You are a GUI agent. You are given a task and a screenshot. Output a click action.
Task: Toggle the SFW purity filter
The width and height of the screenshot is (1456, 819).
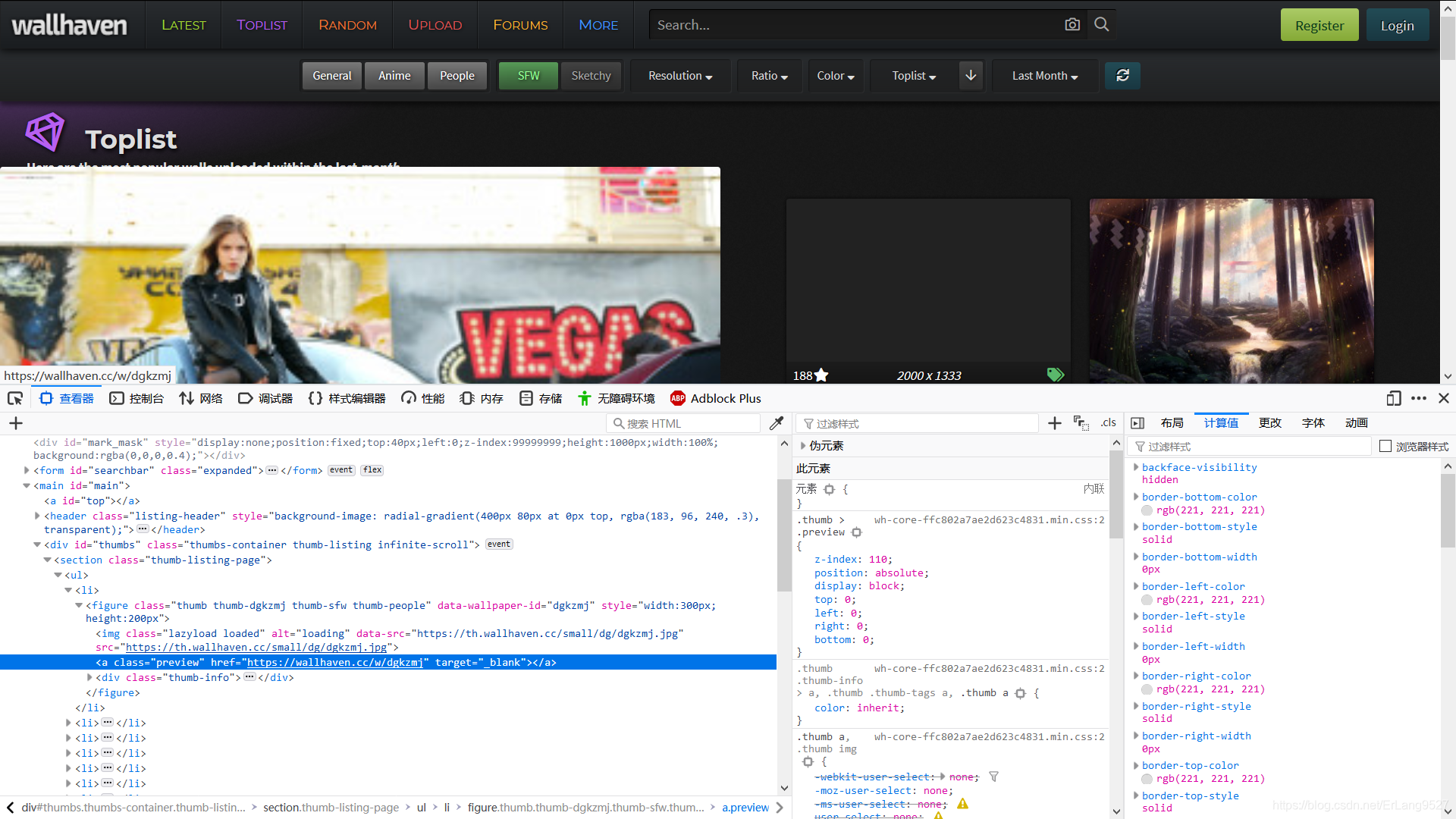529,76
